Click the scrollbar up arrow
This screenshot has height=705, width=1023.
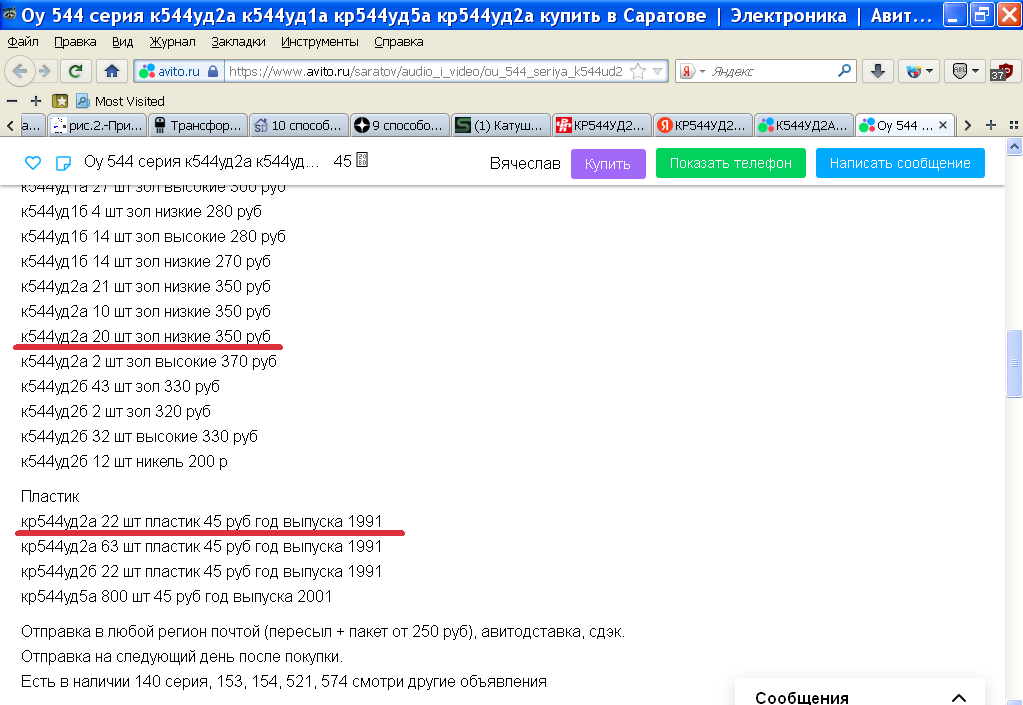pos(1014,146)
